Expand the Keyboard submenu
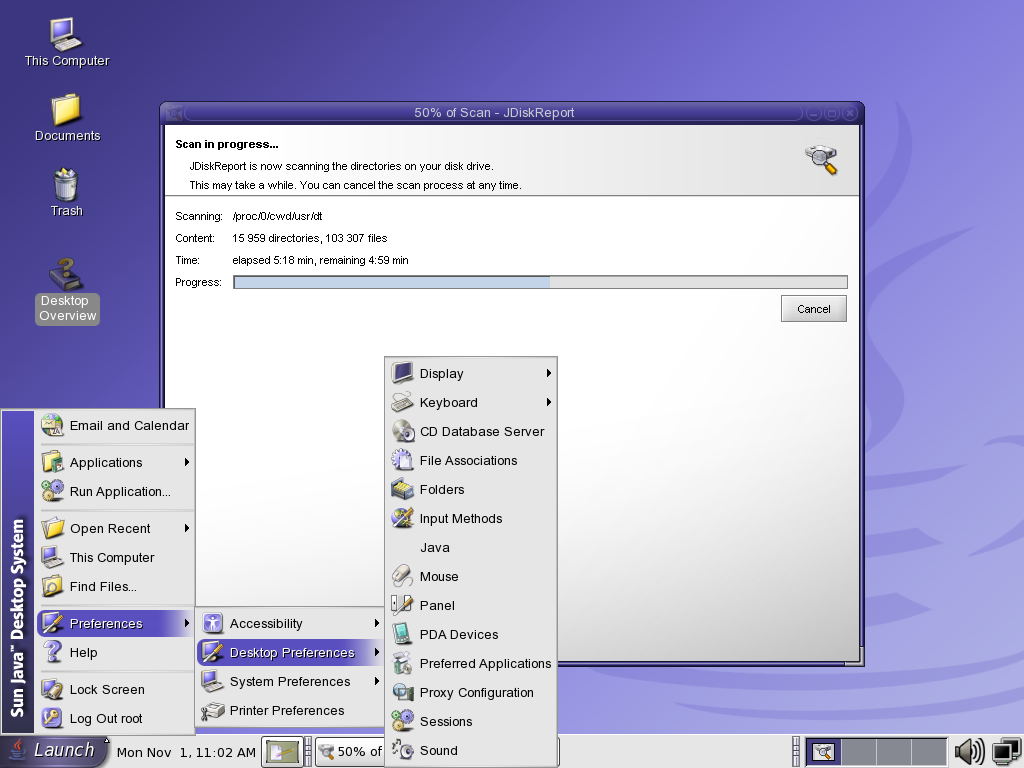The image size is (1024, 768). pos(472,402)
